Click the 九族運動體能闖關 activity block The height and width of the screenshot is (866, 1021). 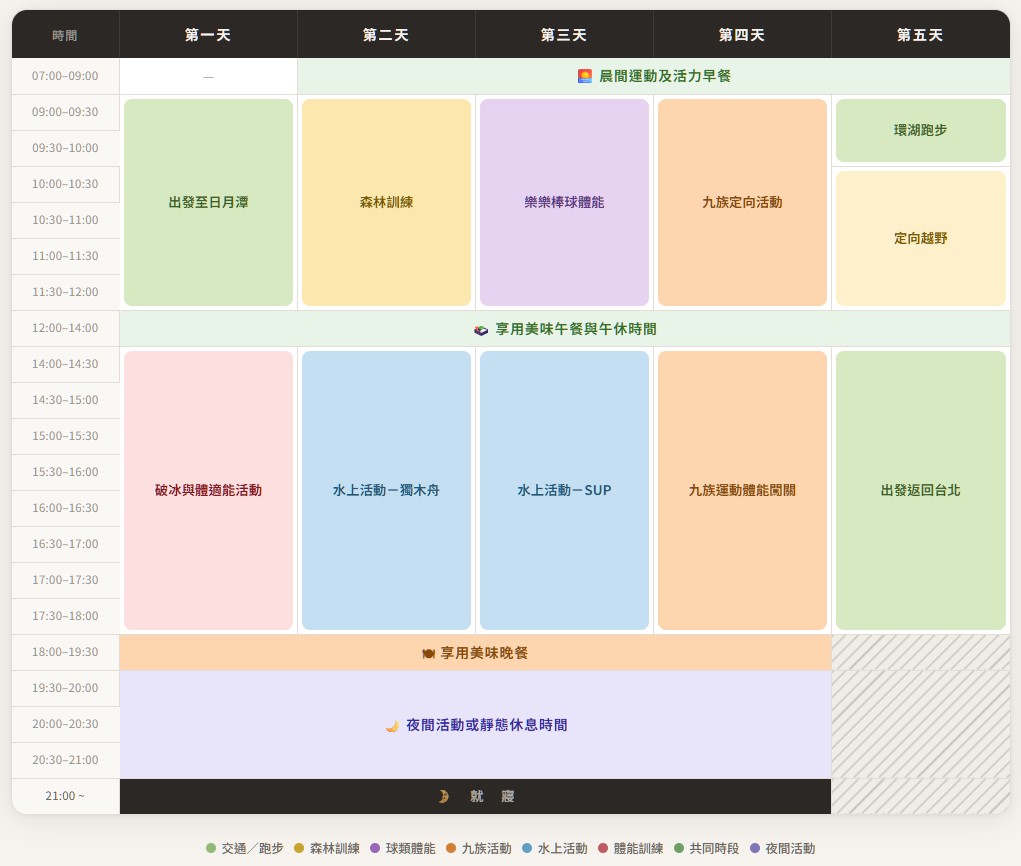pyautogui.click(x=742, y=490)
